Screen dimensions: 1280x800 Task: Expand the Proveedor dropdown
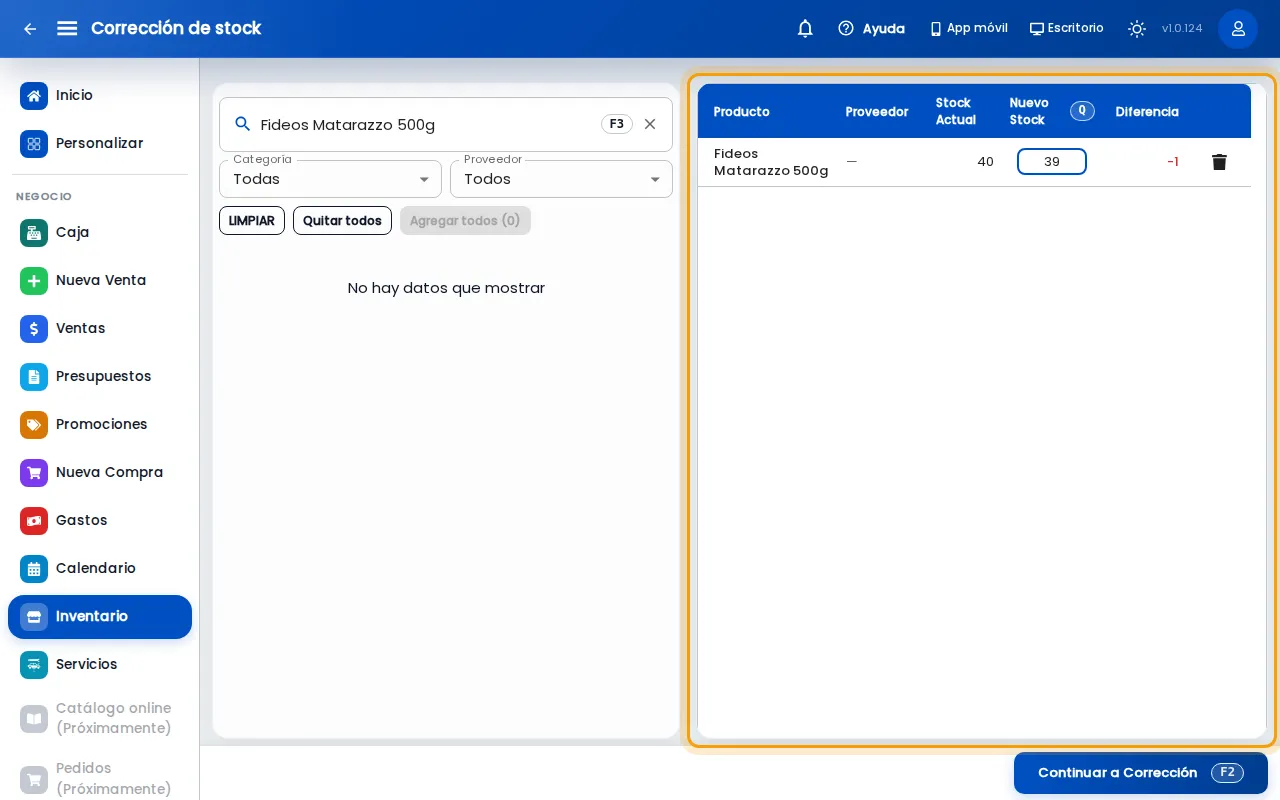[x=561, y=179]
